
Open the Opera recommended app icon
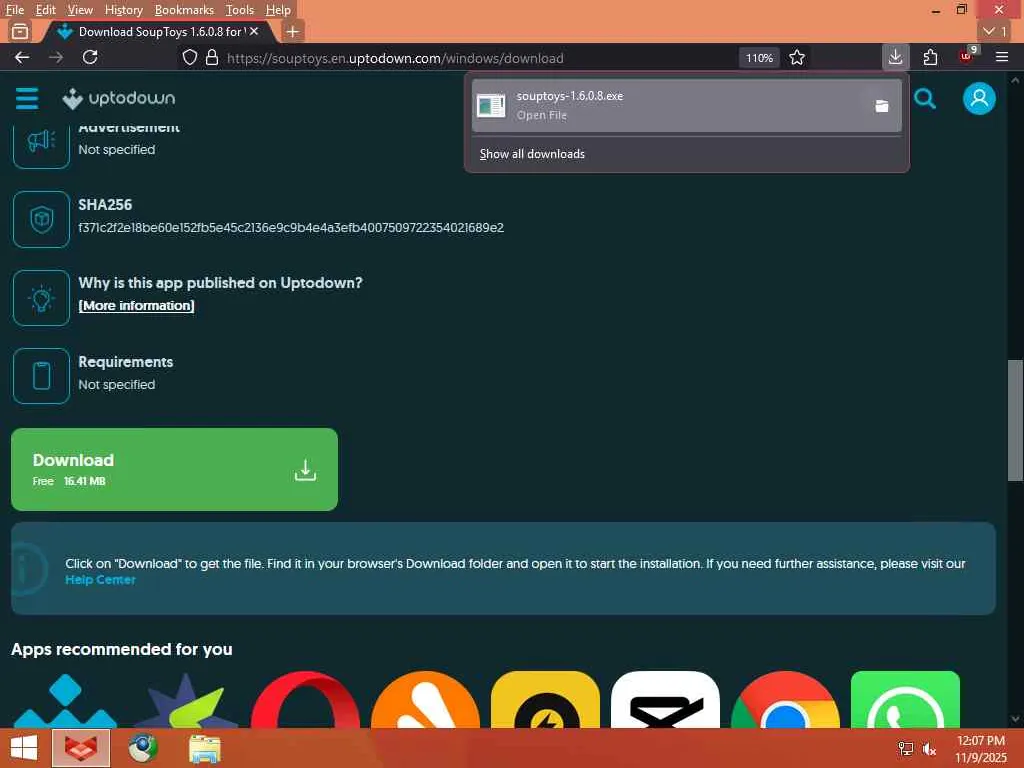305,699
